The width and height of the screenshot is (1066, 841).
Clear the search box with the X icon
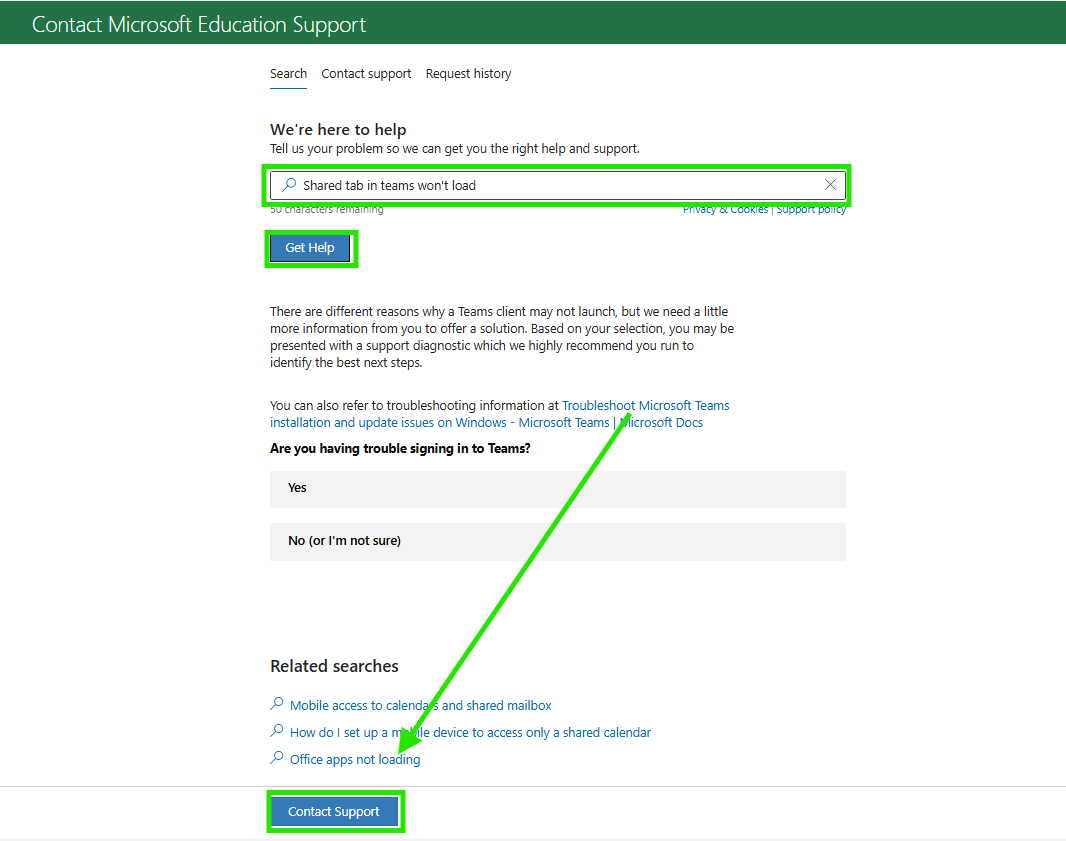830,185
